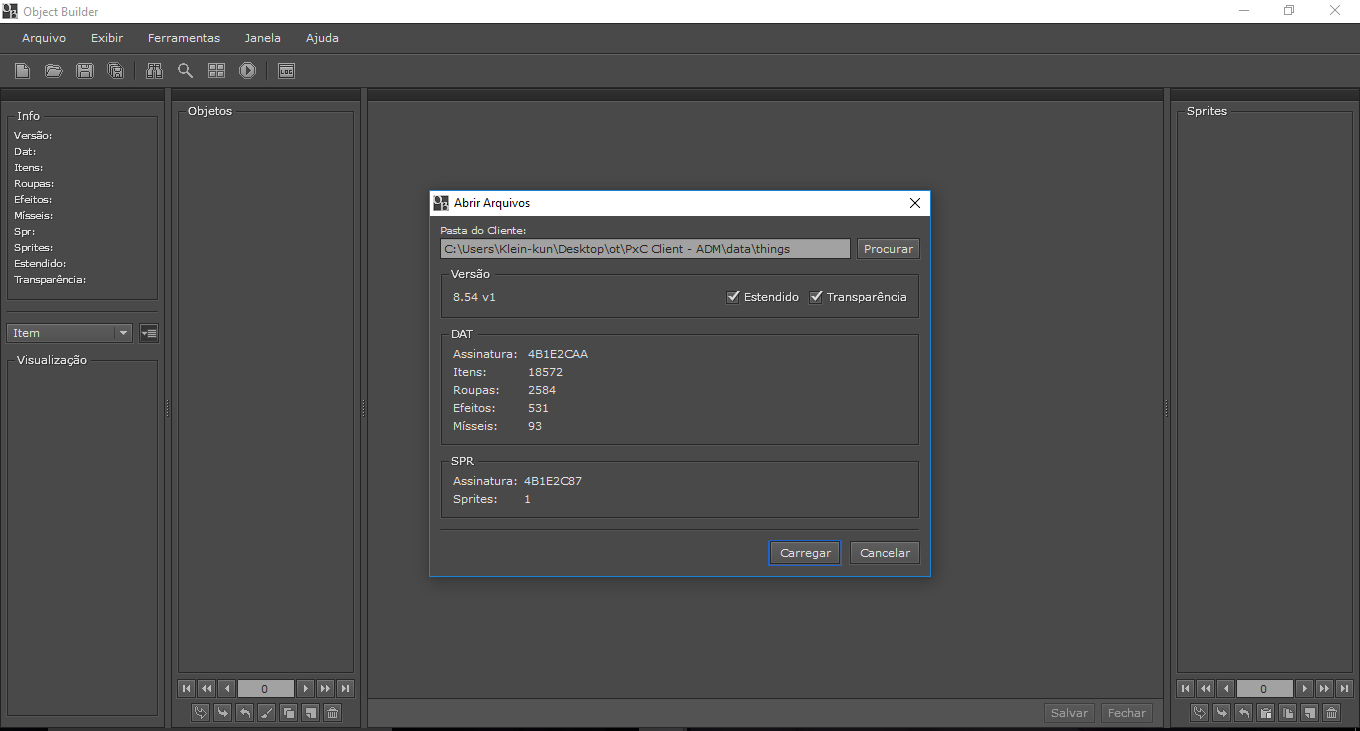1360x731 pixels.
Task: Click the DAT signature value 4B1E2CAA
Action: point(558,354)
